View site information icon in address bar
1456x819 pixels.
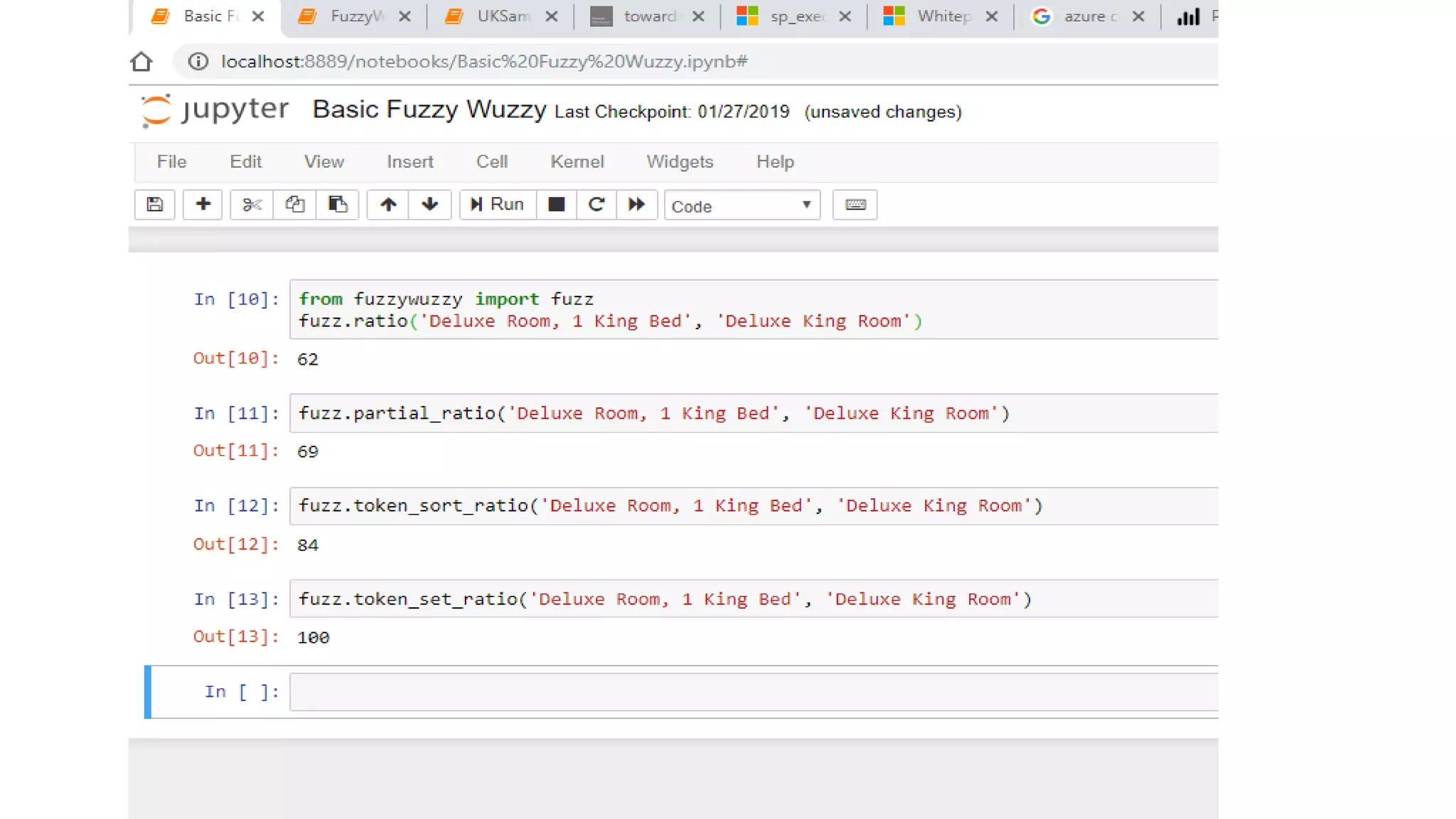198,62
